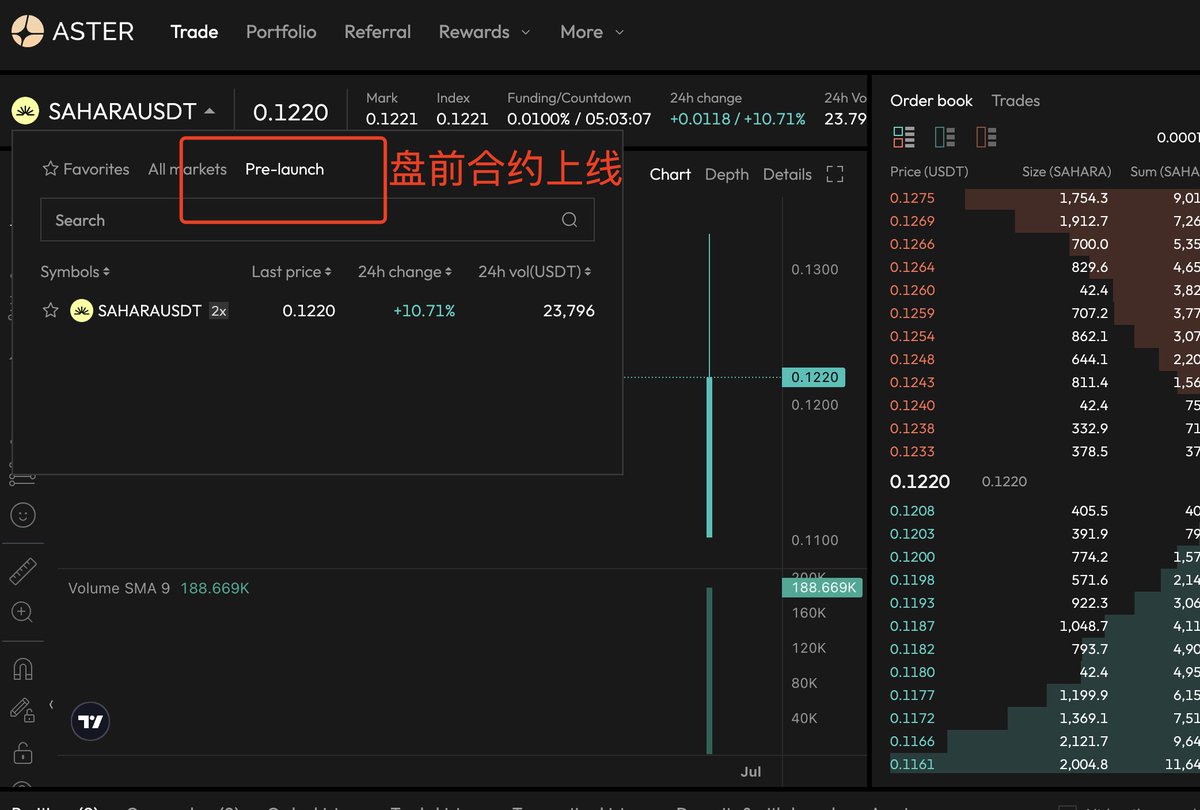Collapse the SAHARAUSDT symbol selector arrow
Viewport: 1200px width, 810px height.
click(209, 111)
